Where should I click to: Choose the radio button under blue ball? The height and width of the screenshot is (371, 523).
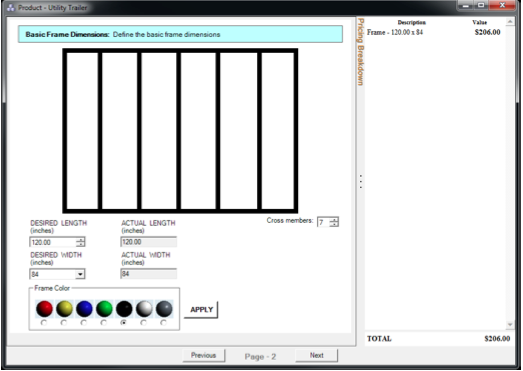click(x=84, y=323)
